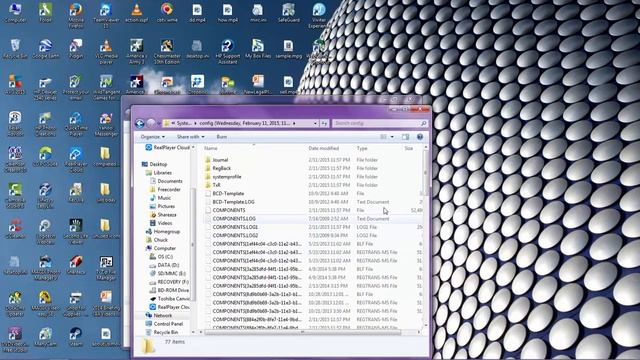Select OS (C:) drive in navigation pane
640x360 pixels.
[x=165, y=257]
